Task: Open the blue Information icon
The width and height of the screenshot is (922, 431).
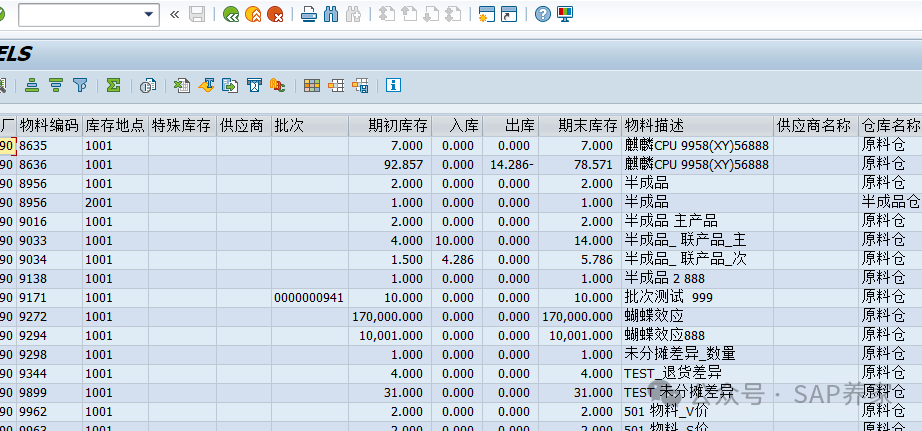Action: pos(393,85)
